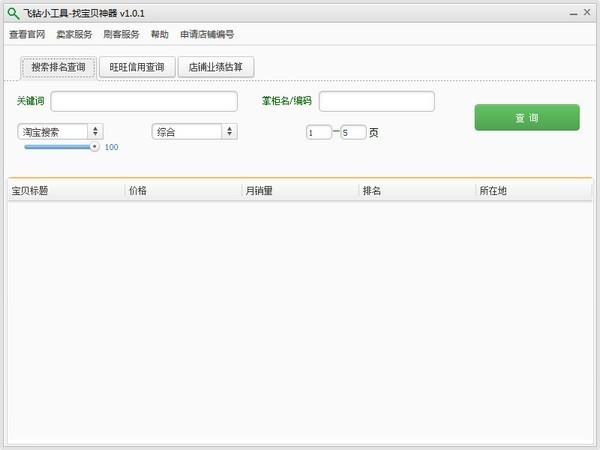The height and width of the screenshot is (450, 600).
Task: Open the 帮助 menu
Action: [160, 34]
